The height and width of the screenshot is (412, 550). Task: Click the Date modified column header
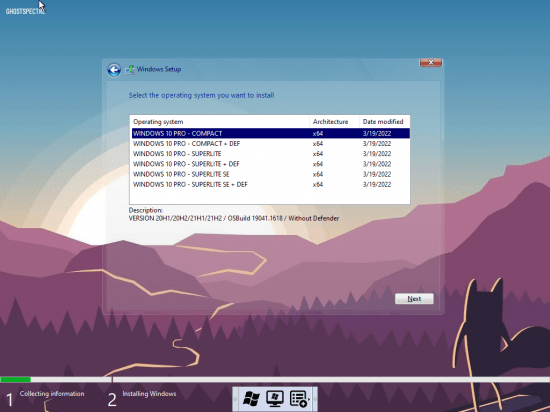coord(384,122)
